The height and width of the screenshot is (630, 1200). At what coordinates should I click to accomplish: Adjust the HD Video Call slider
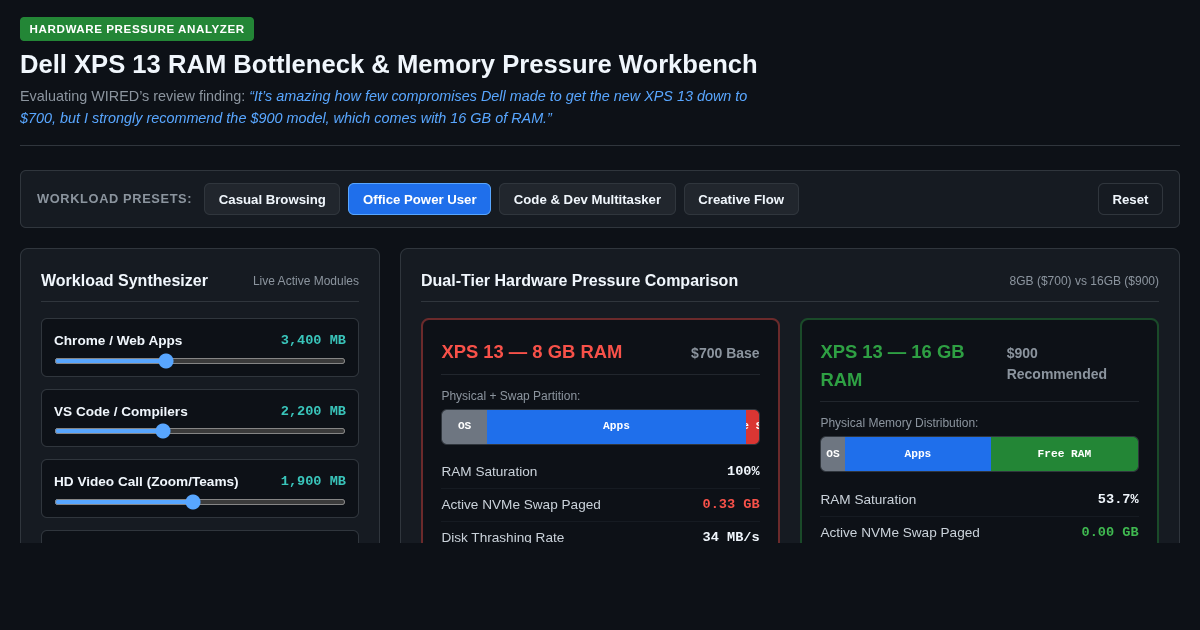point(200,502)
